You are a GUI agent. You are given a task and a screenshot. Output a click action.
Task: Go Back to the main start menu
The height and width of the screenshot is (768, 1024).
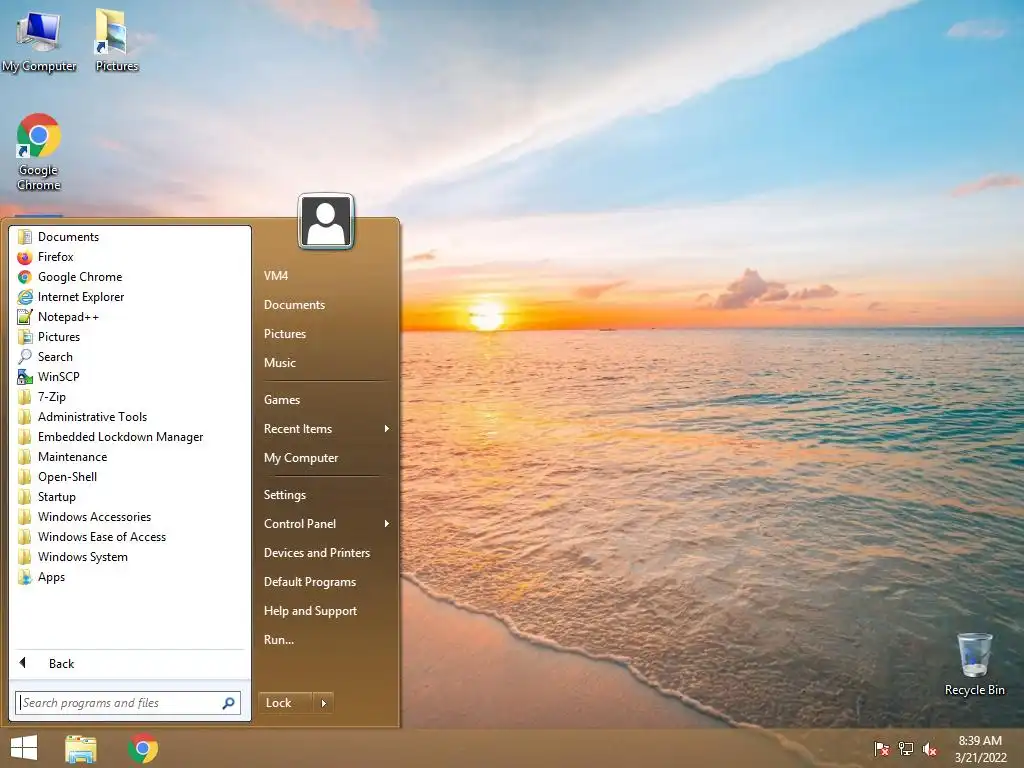[61, 664]
